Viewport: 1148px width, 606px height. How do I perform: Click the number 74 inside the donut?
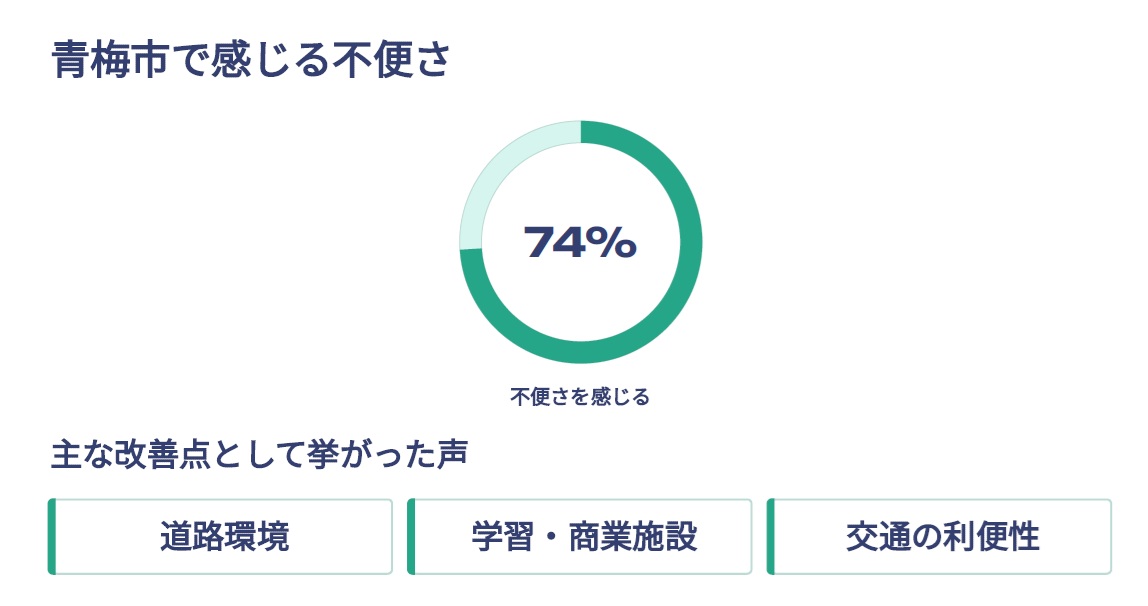tap(556, 242)
